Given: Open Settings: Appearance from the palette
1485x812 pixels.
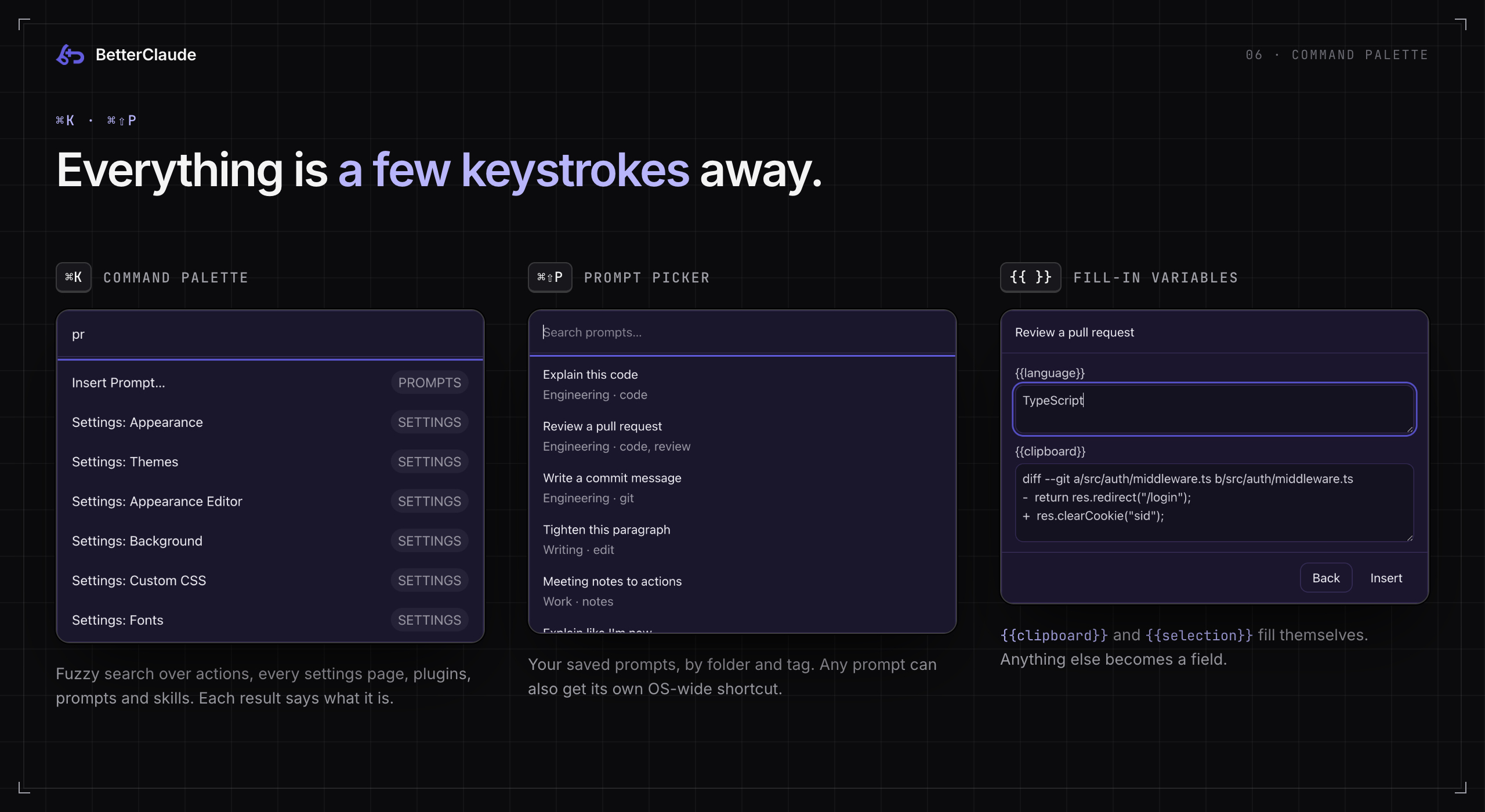Looking at the screenshot, I should coord(270,422).
